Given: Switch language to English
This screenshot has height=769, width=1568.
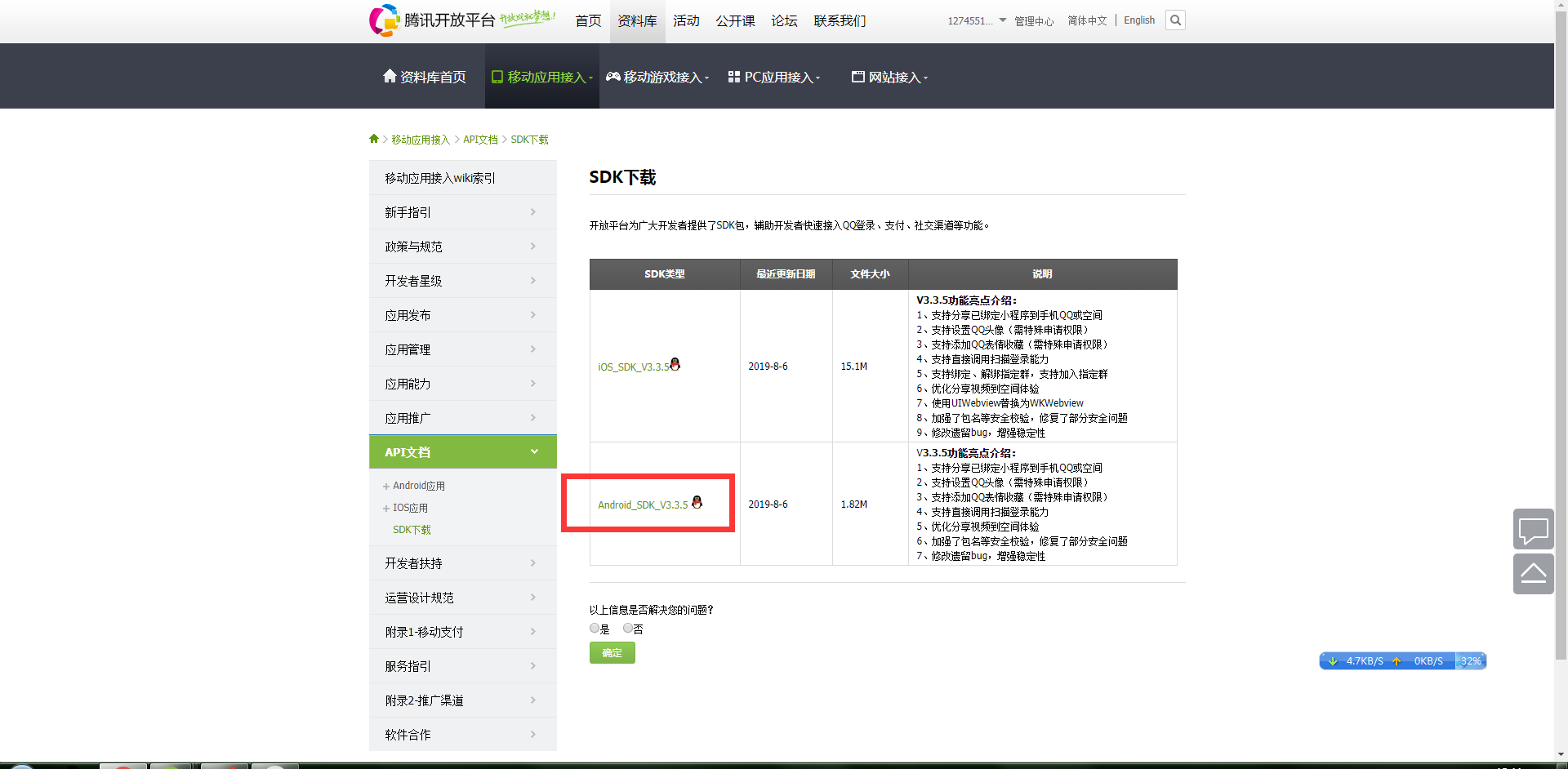Looking at the screenshot, I should tap(1139, 20).
